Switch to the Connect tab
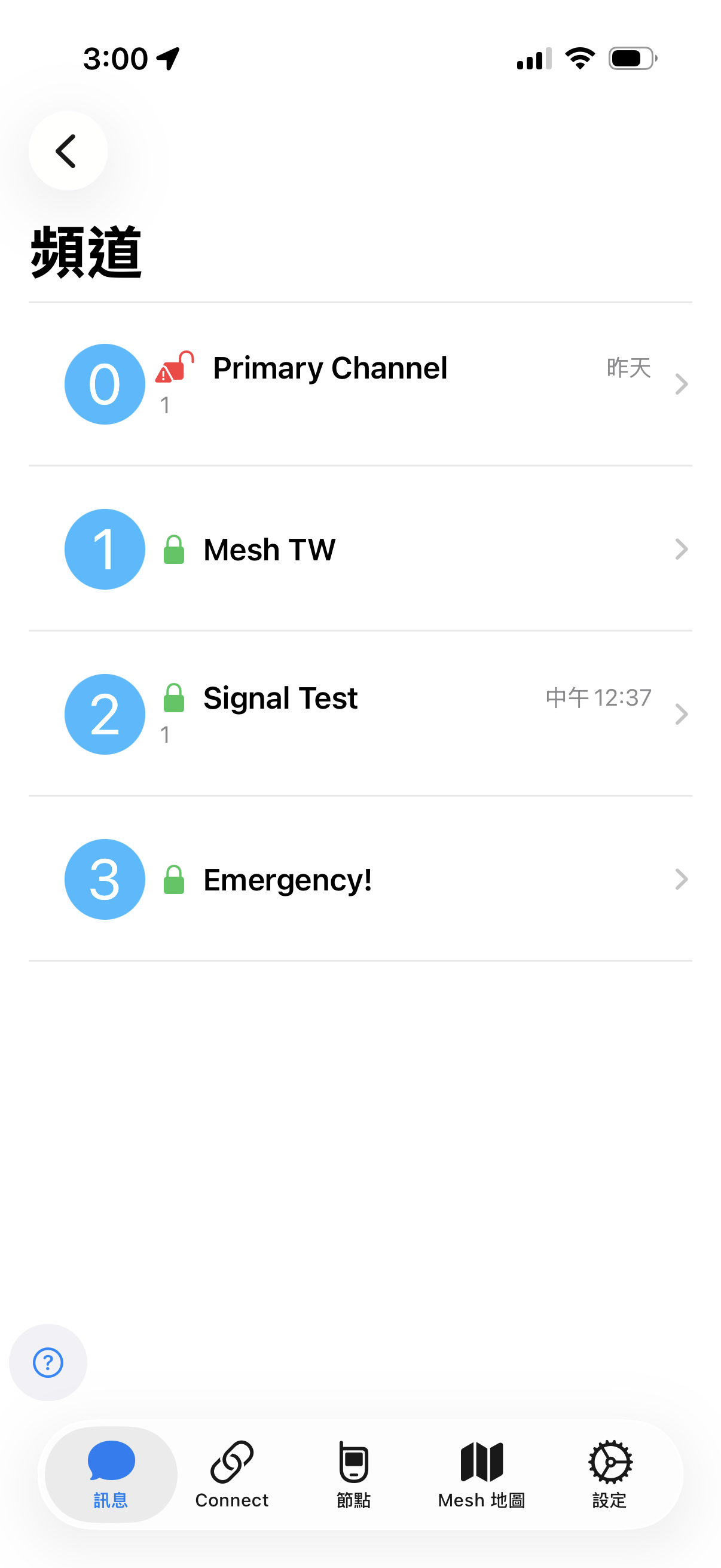721x1568 pixels. 232,1474
